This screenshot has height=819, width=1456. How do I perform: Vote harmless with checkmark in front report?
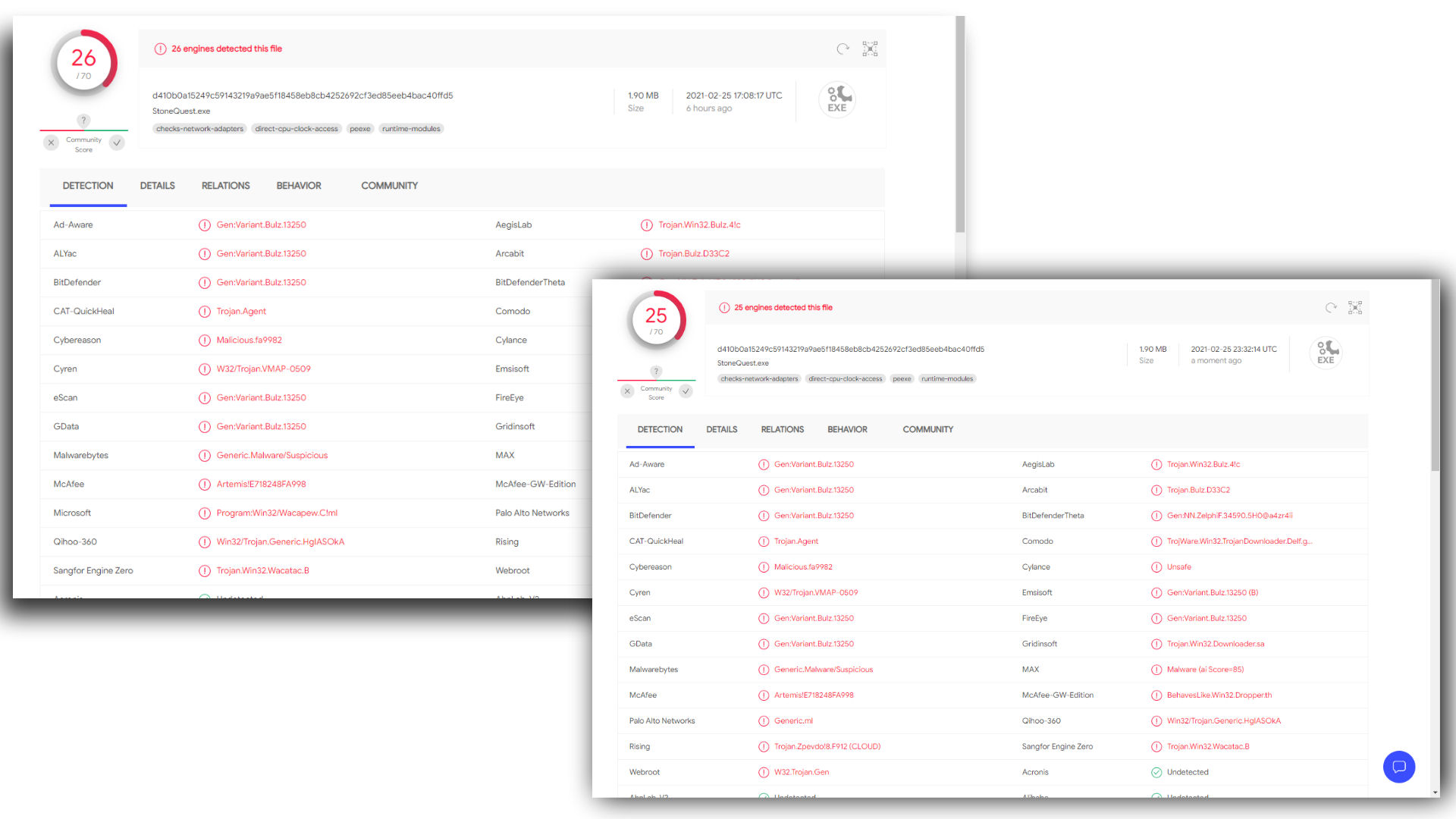click(686, 391)
